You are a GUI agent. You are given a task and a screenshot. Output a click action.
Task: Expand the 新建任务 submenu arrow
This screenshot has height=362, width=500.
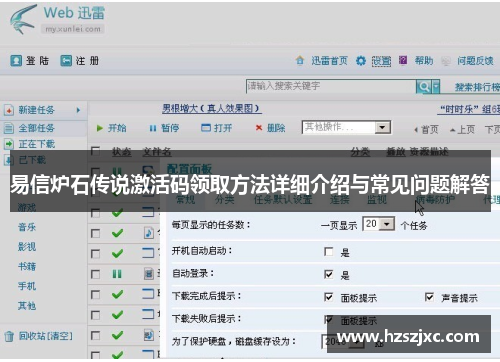[78, 110]
